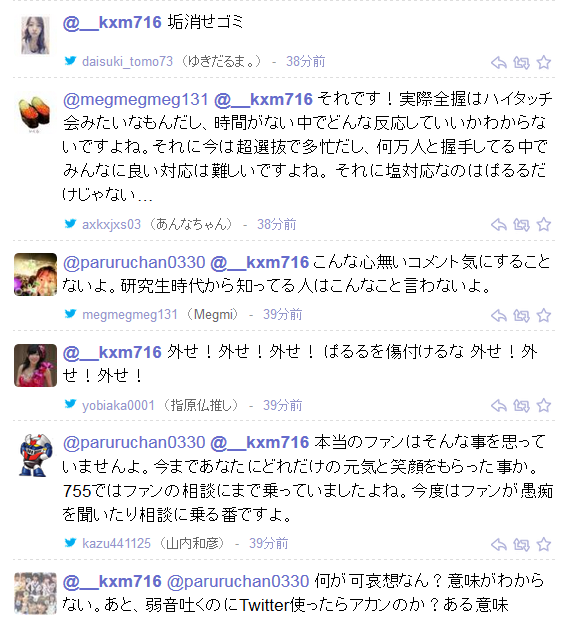Screen dimensions: 580x620
Task: Retweet the yobiaka0001 tweet
Action: click(x=521, y=406)
